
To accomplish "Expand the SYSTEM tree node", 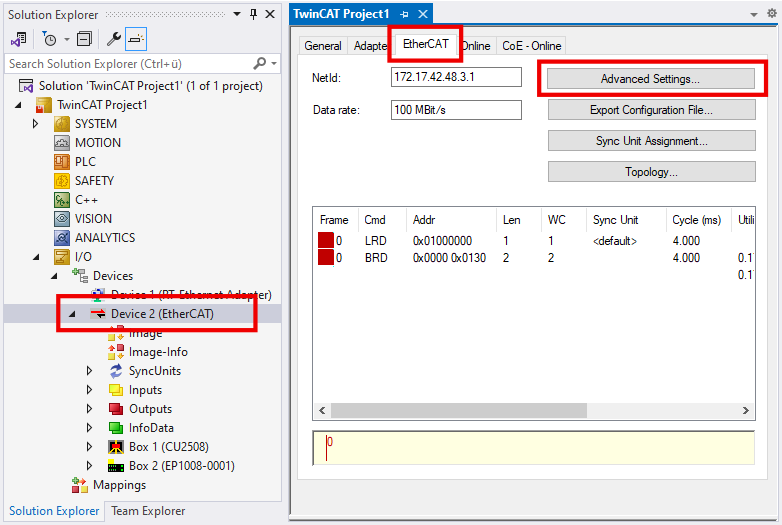I will [x=36, y=124].
